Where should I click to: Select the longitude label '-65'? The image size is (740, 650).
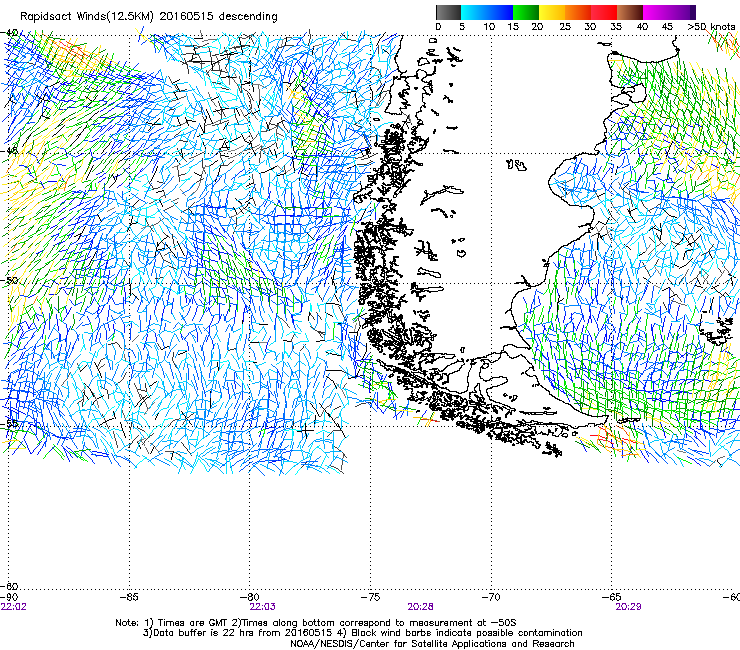click(612, 597)
